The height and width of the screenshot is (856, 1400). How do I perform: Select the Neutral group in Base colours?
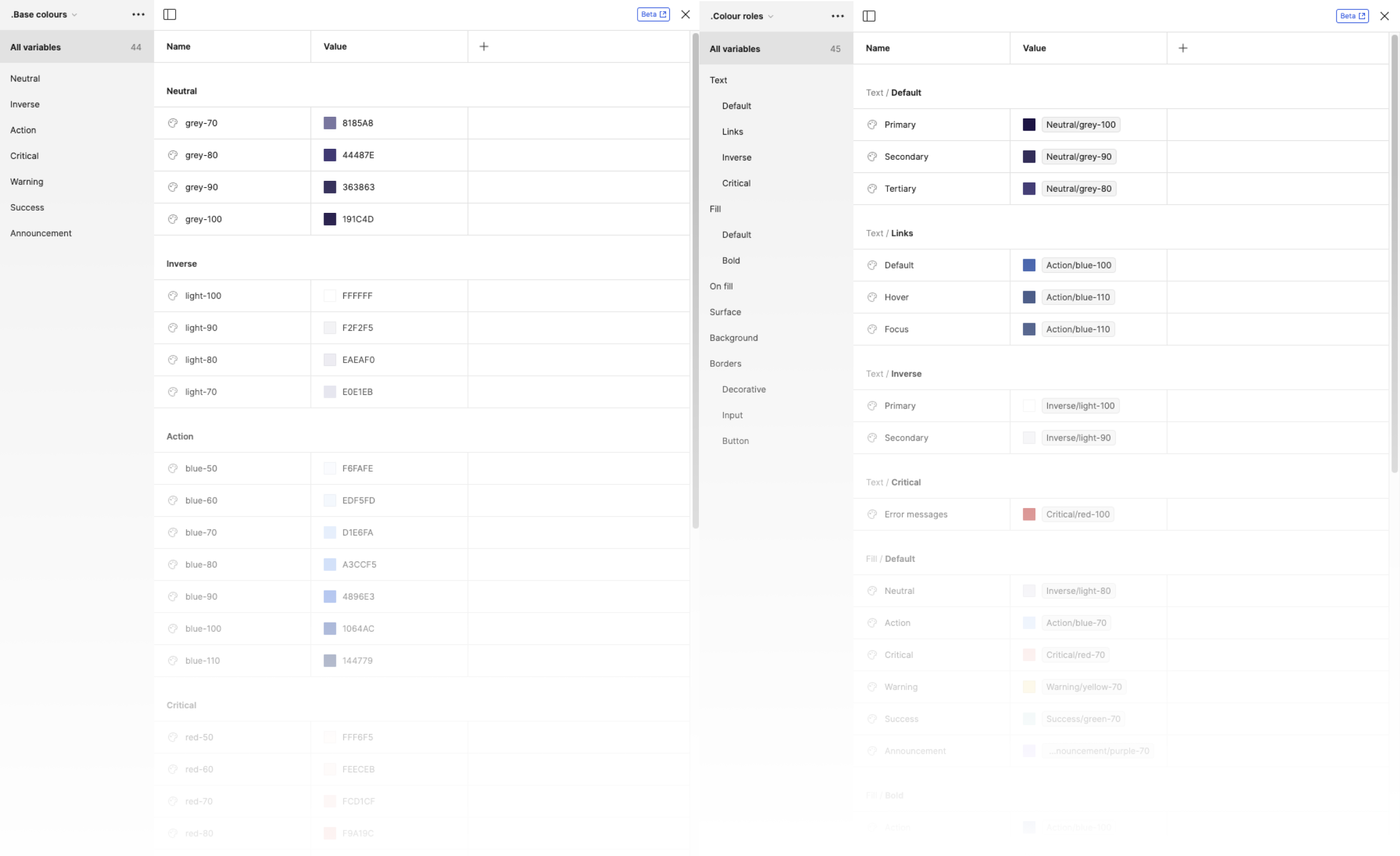pyautogui.click(x=25, y=78)
